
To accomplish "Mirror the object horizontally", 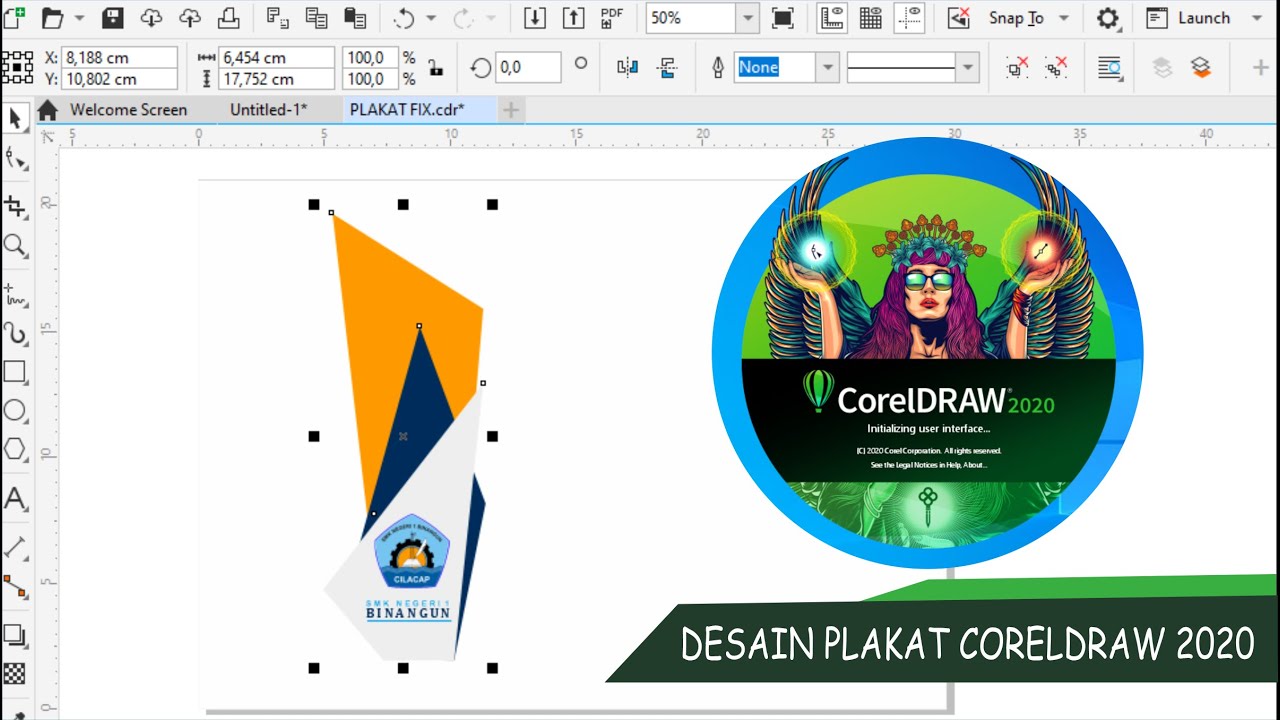I will (628, 68).
